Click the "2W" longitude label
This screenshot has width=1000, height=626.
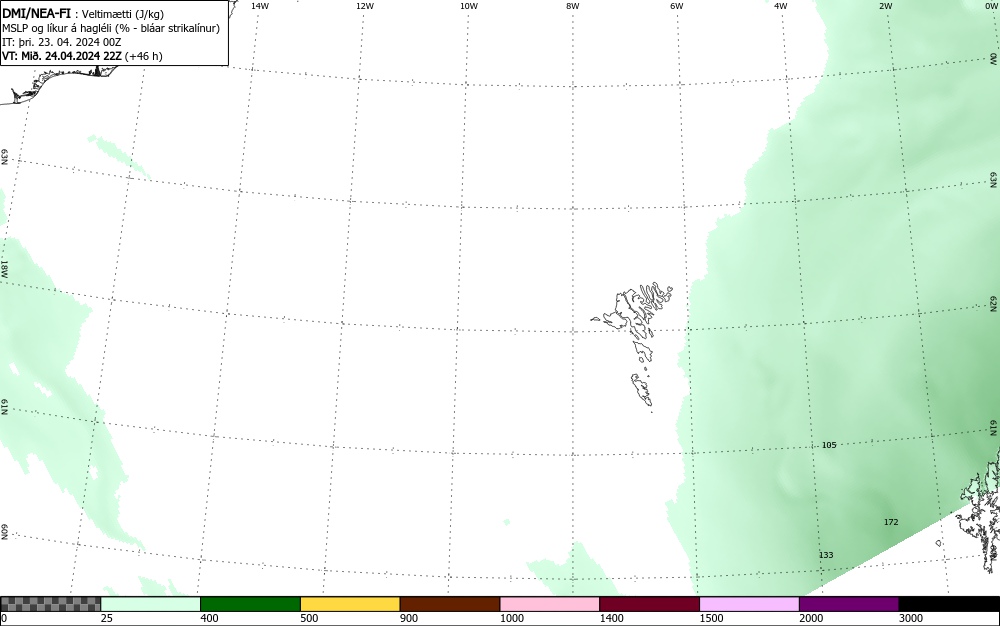point(886,6)
